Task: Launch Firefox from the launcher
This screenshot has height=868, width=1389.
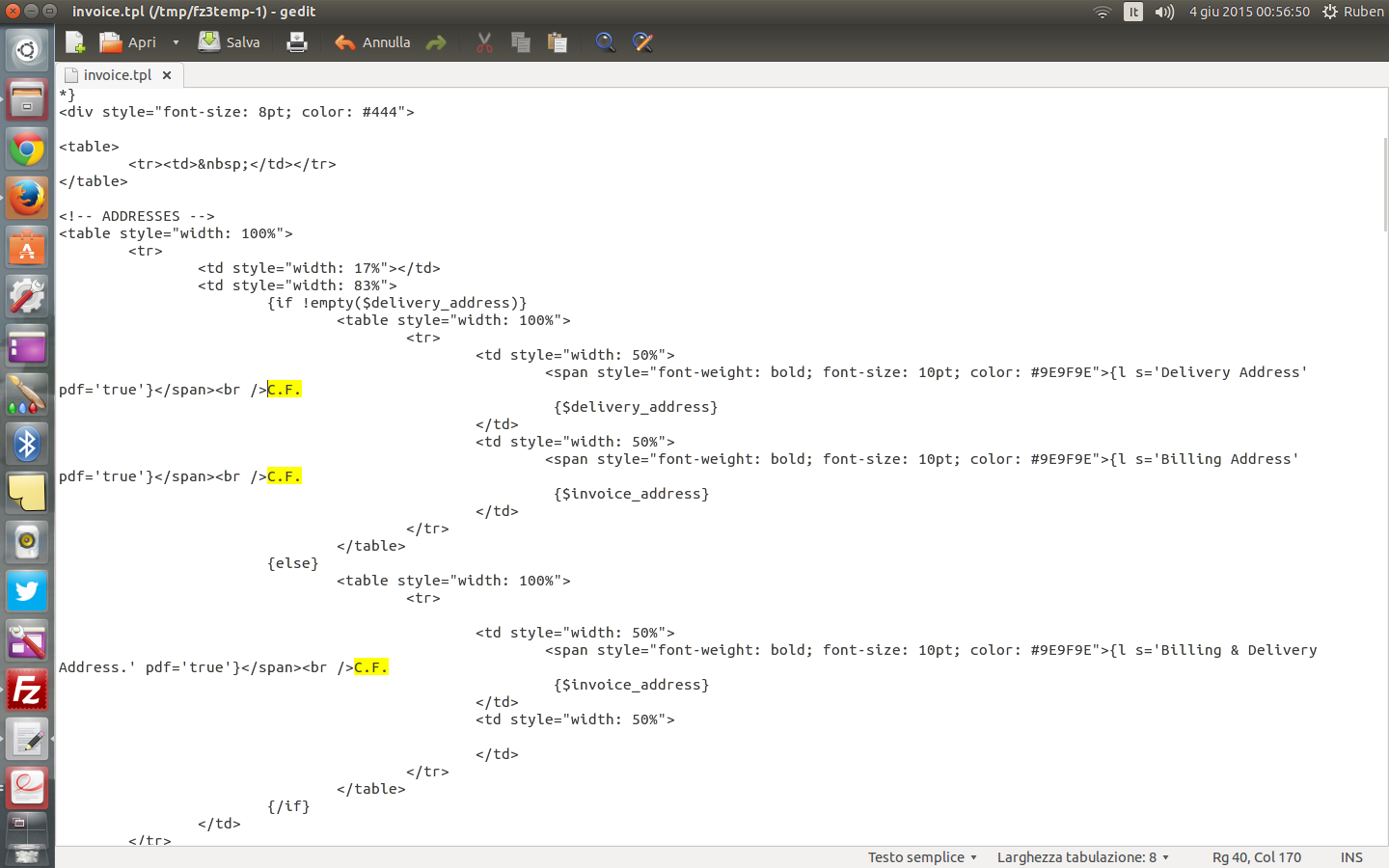Action: click(27, 199)
